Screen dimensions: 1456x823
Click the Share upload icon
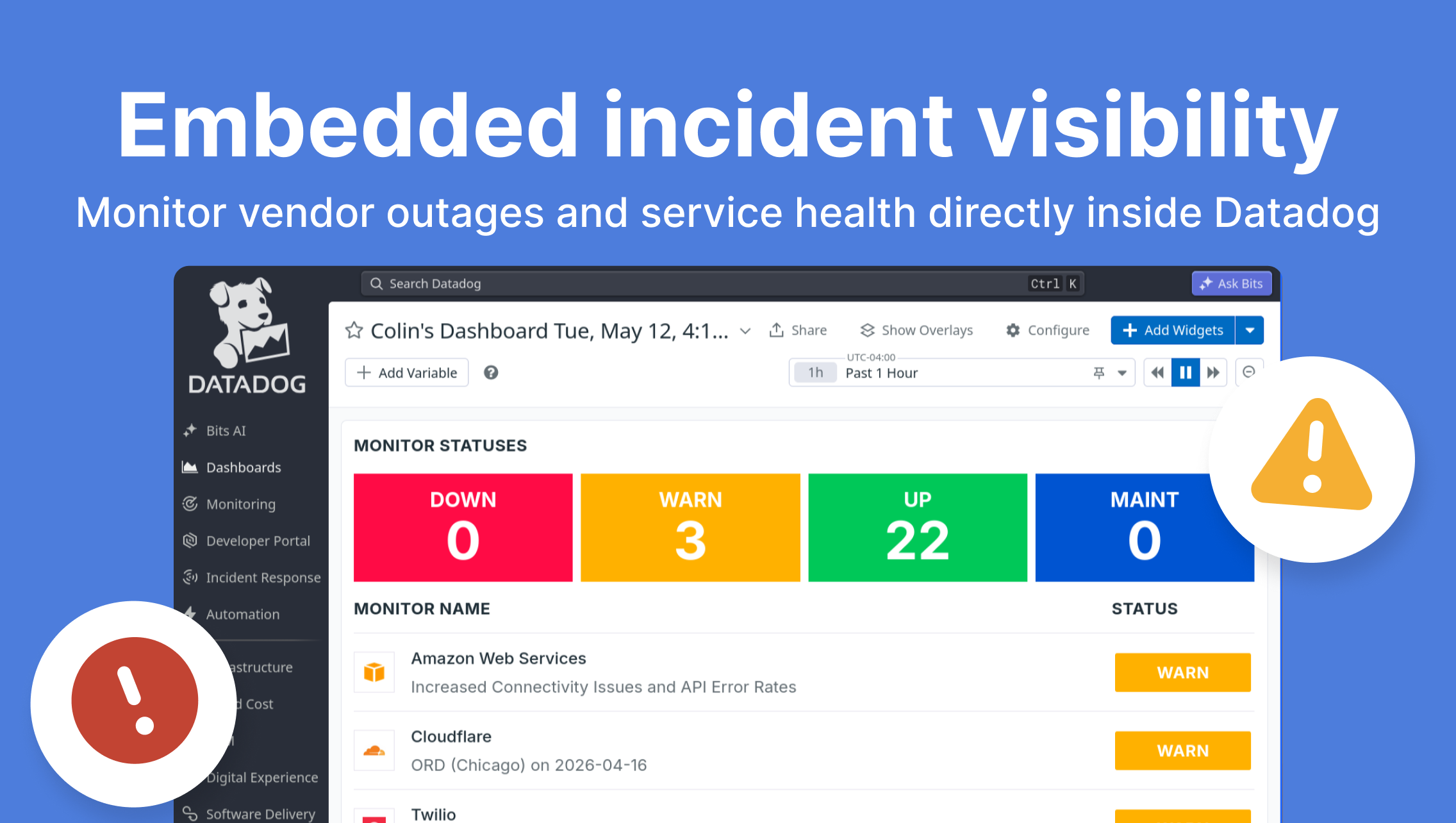click(x=777, y=330)
